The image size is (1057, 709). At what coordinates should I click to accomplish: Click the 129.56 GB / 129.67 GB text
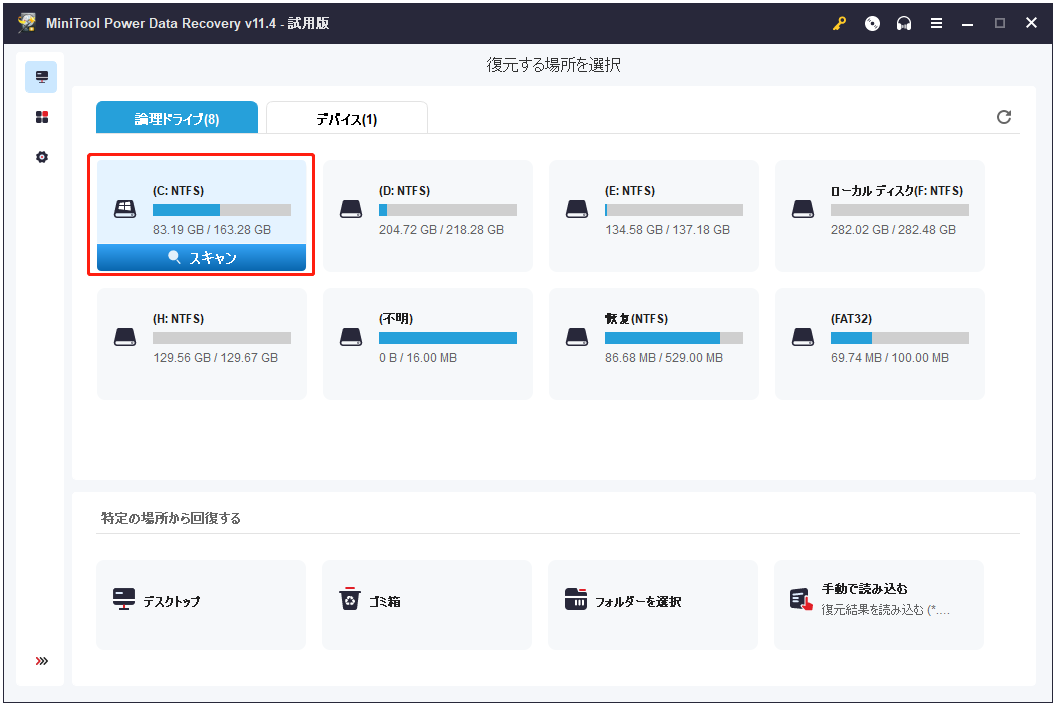point(216,358)
